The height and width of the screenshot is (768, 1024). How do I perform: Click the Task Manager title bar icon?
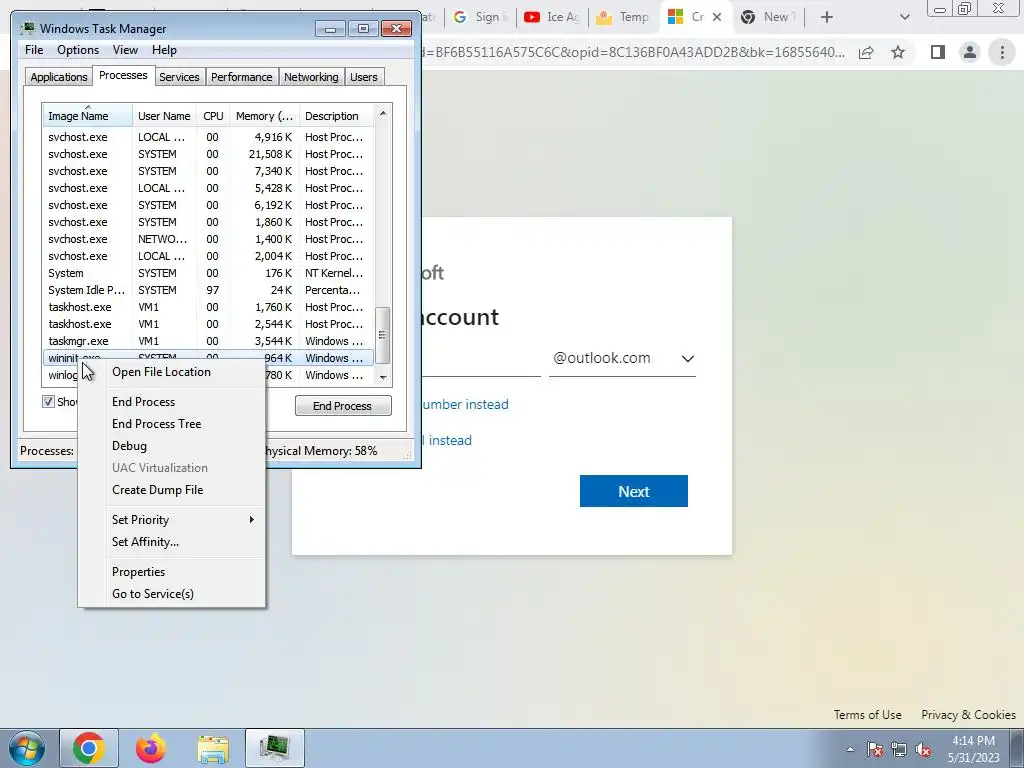(x=27, y=29)
